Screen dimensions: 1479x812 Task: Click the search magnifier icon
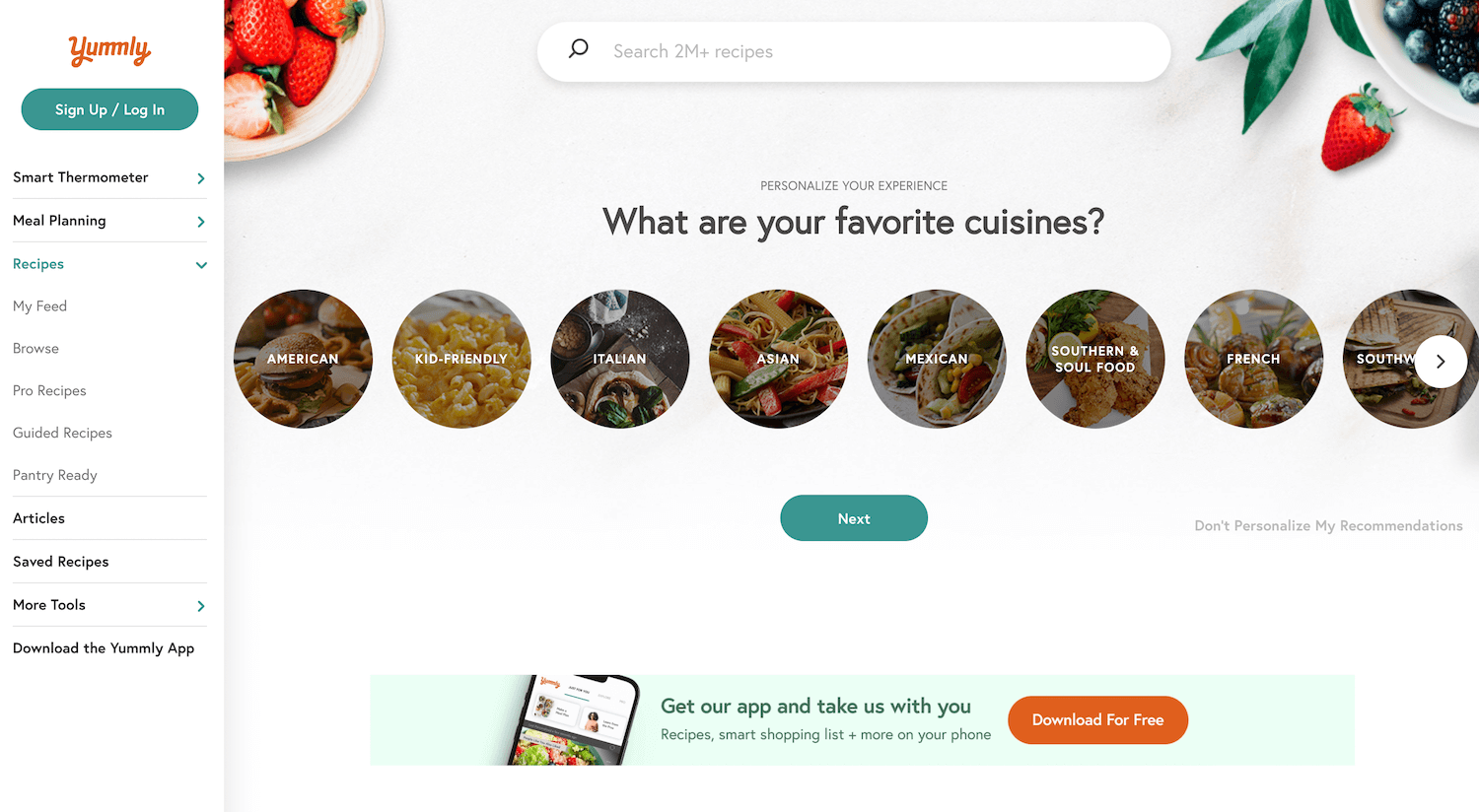(579, 49)
